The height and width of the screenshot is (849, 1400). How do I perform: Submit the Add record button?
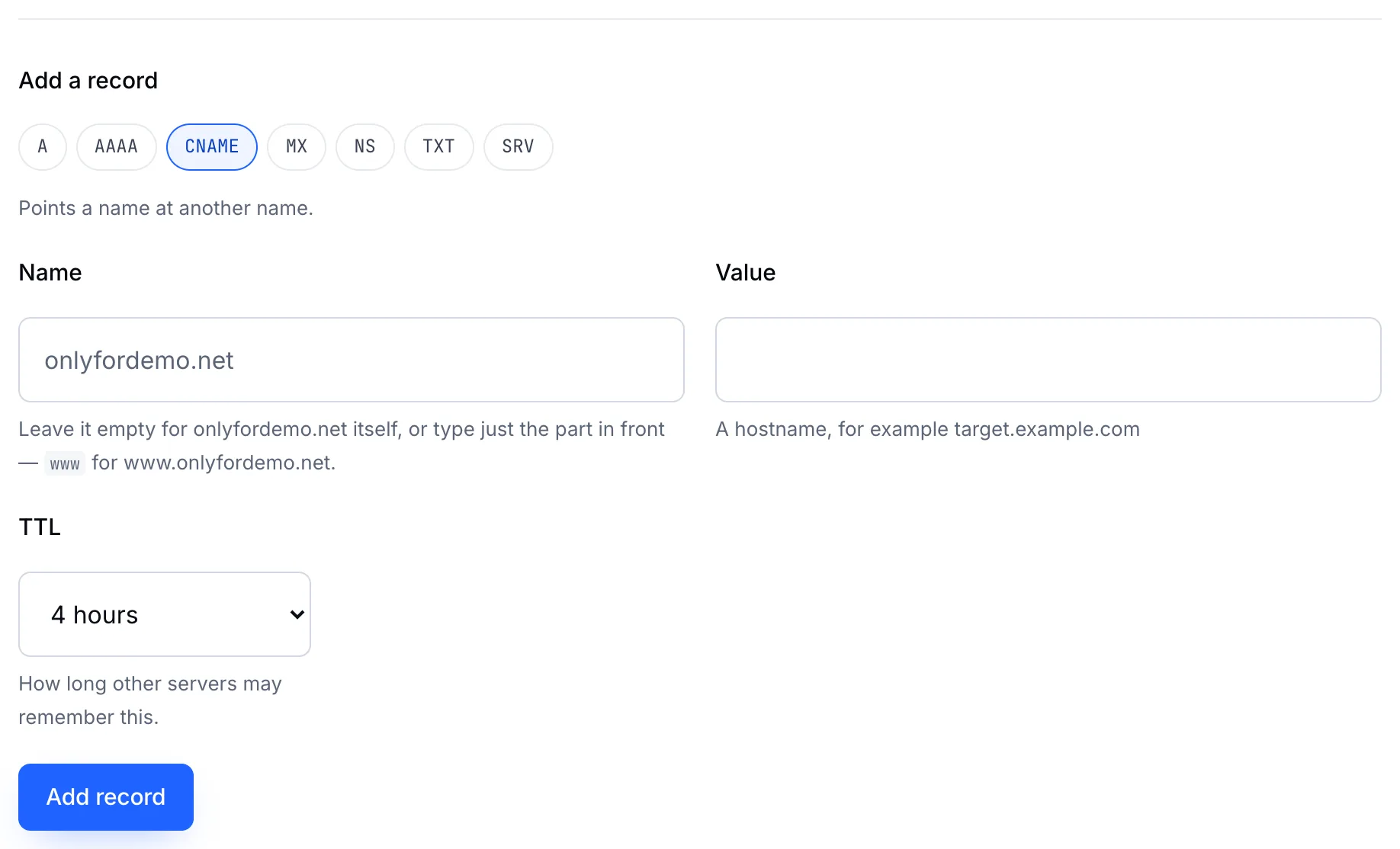[106, 797]
